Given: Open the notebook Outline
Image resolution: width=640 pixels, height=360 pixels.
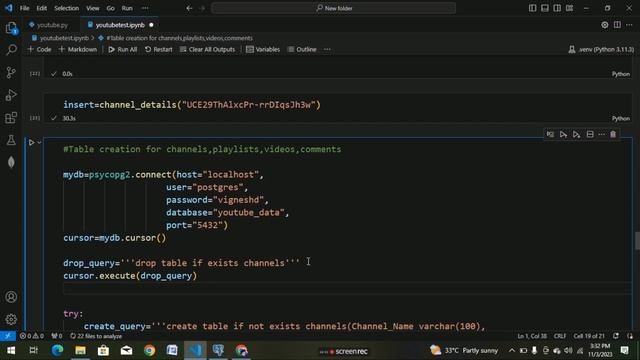Looking at the screenshot, I should click(x=302, y=49).
